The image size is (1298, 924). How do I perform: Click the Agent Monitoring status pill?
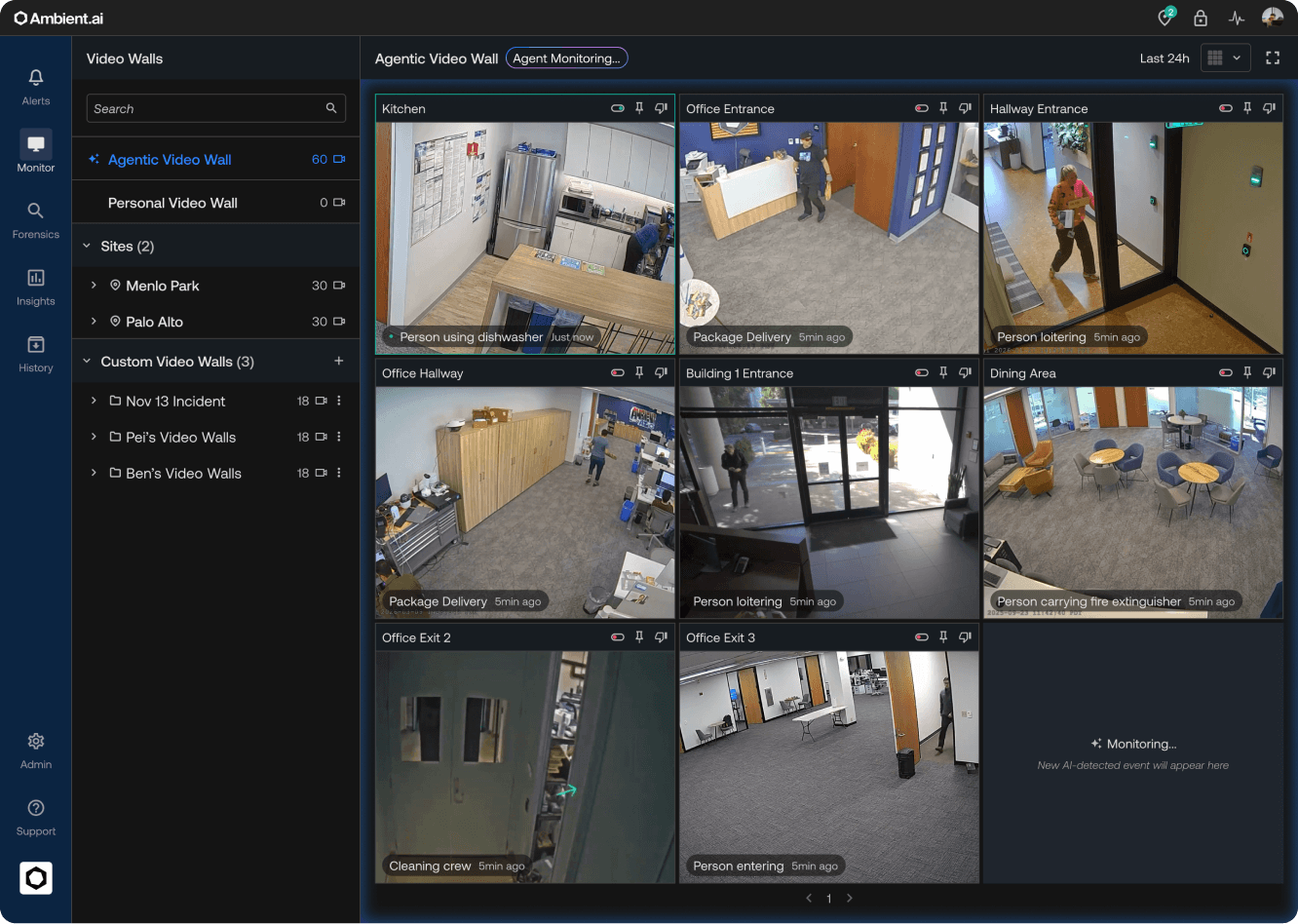click(x=566, y=58)
